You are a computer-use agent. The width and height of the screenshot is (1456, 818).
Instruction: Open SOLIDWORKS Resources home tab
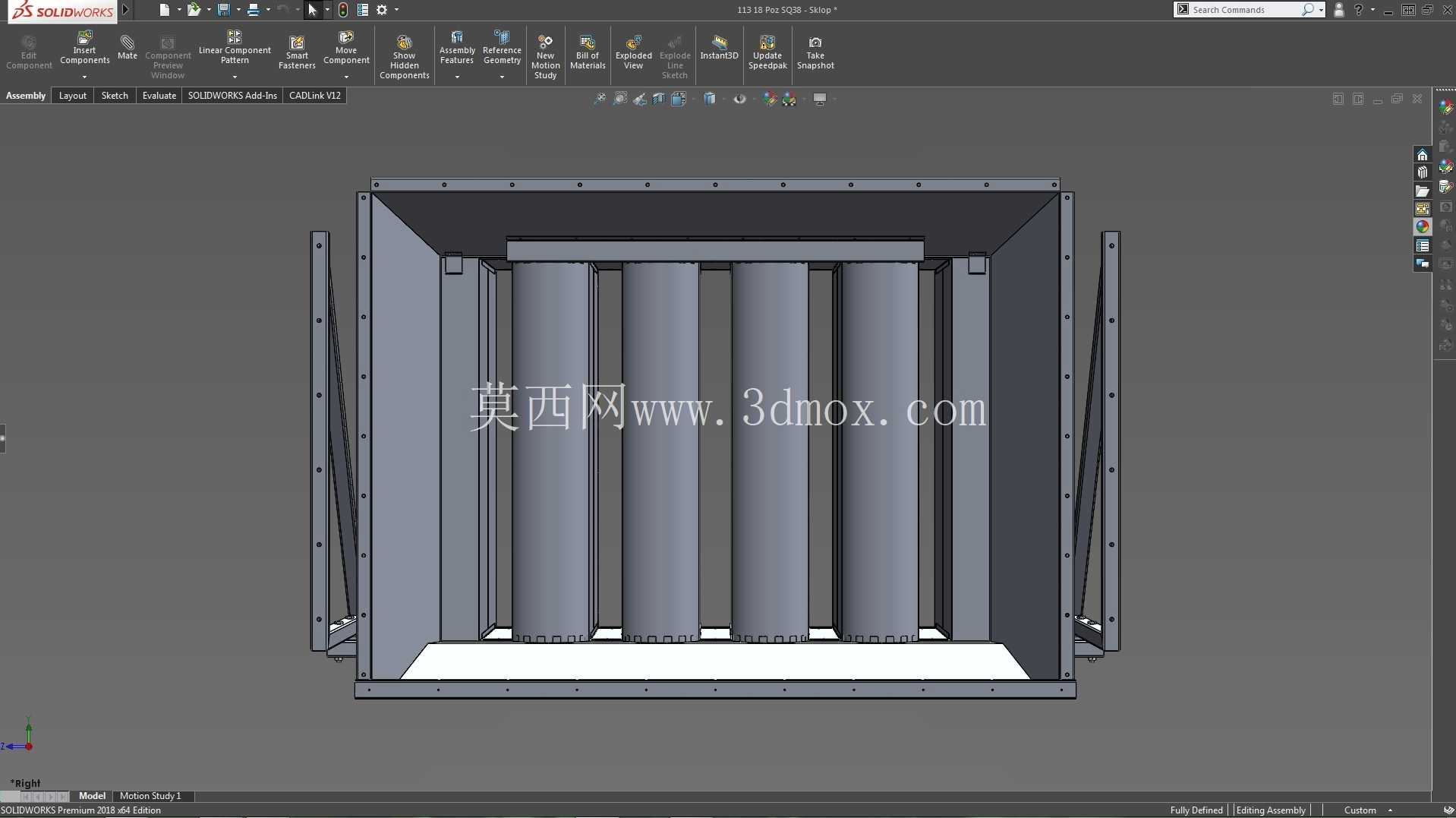(1422, 155)
